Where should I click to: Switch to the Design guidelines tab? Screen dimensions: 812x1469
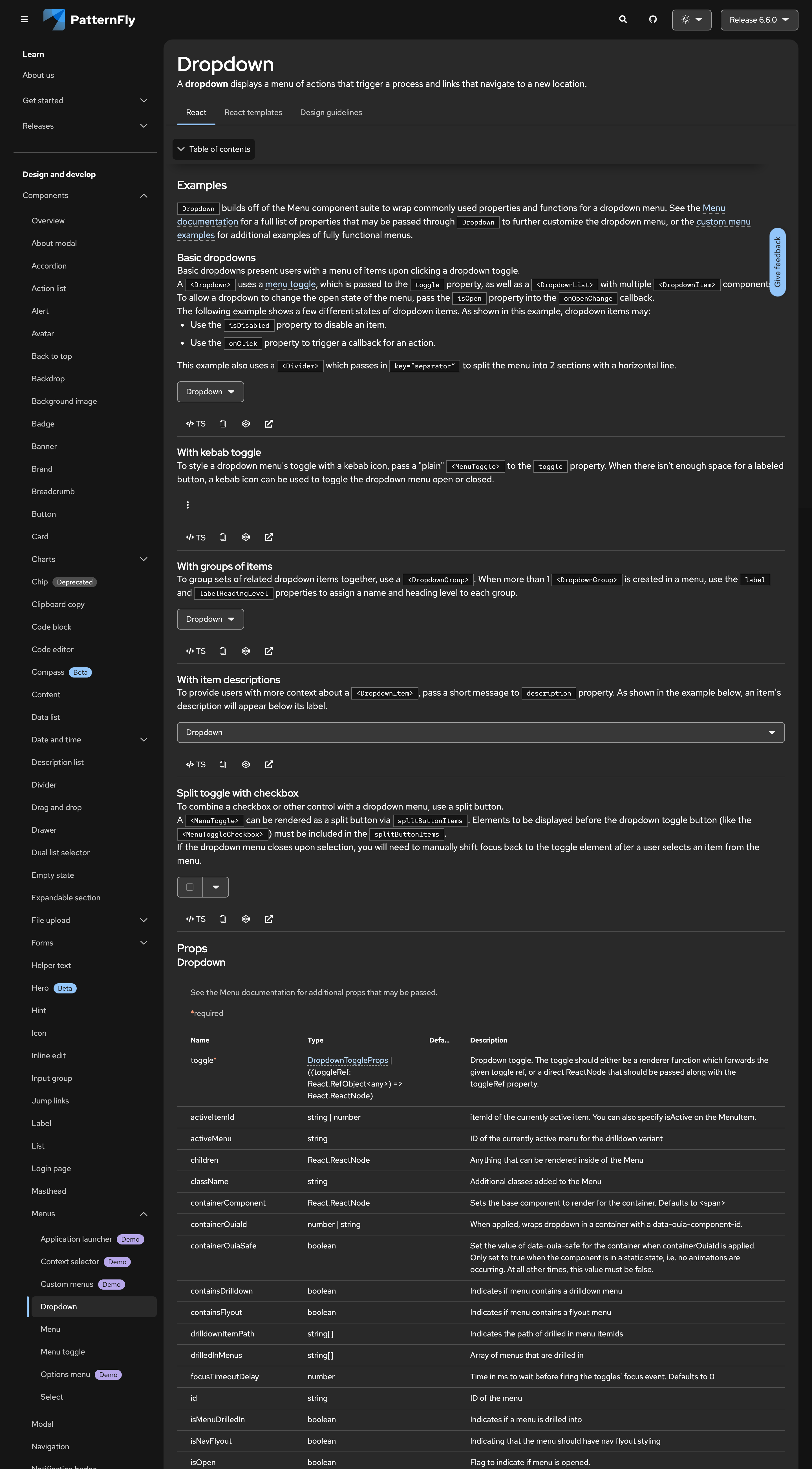[331, 112]
